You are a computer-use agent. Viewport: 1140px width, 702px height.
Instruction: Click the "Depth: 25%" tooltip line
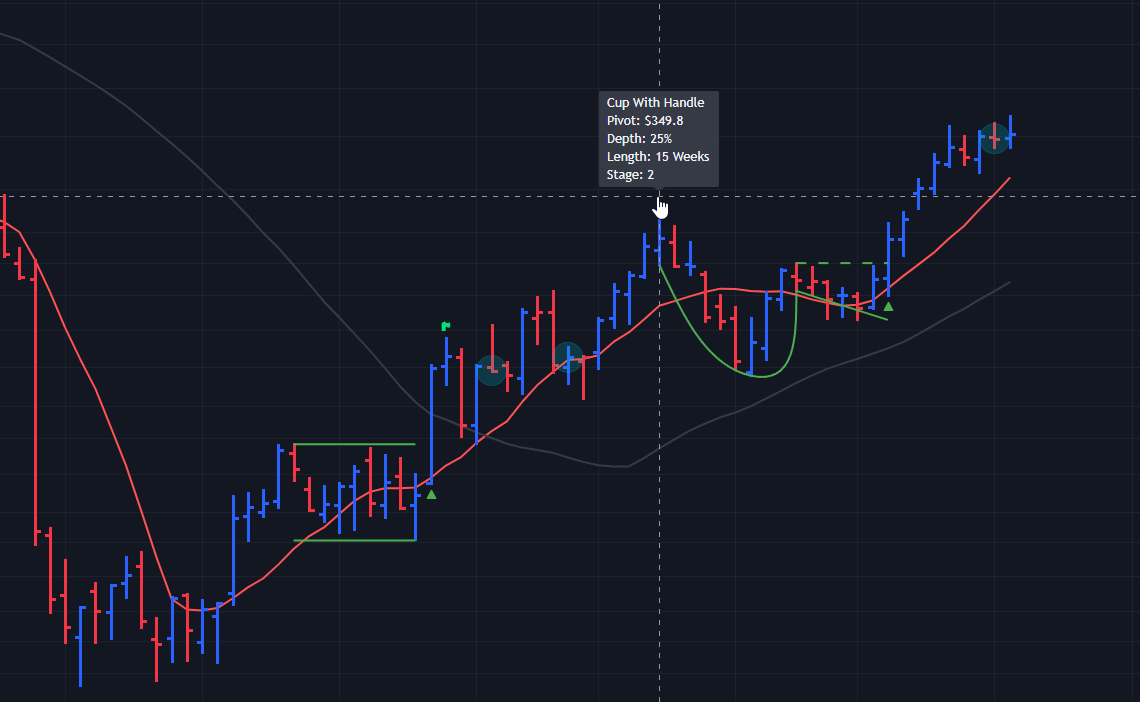point(639,139)
